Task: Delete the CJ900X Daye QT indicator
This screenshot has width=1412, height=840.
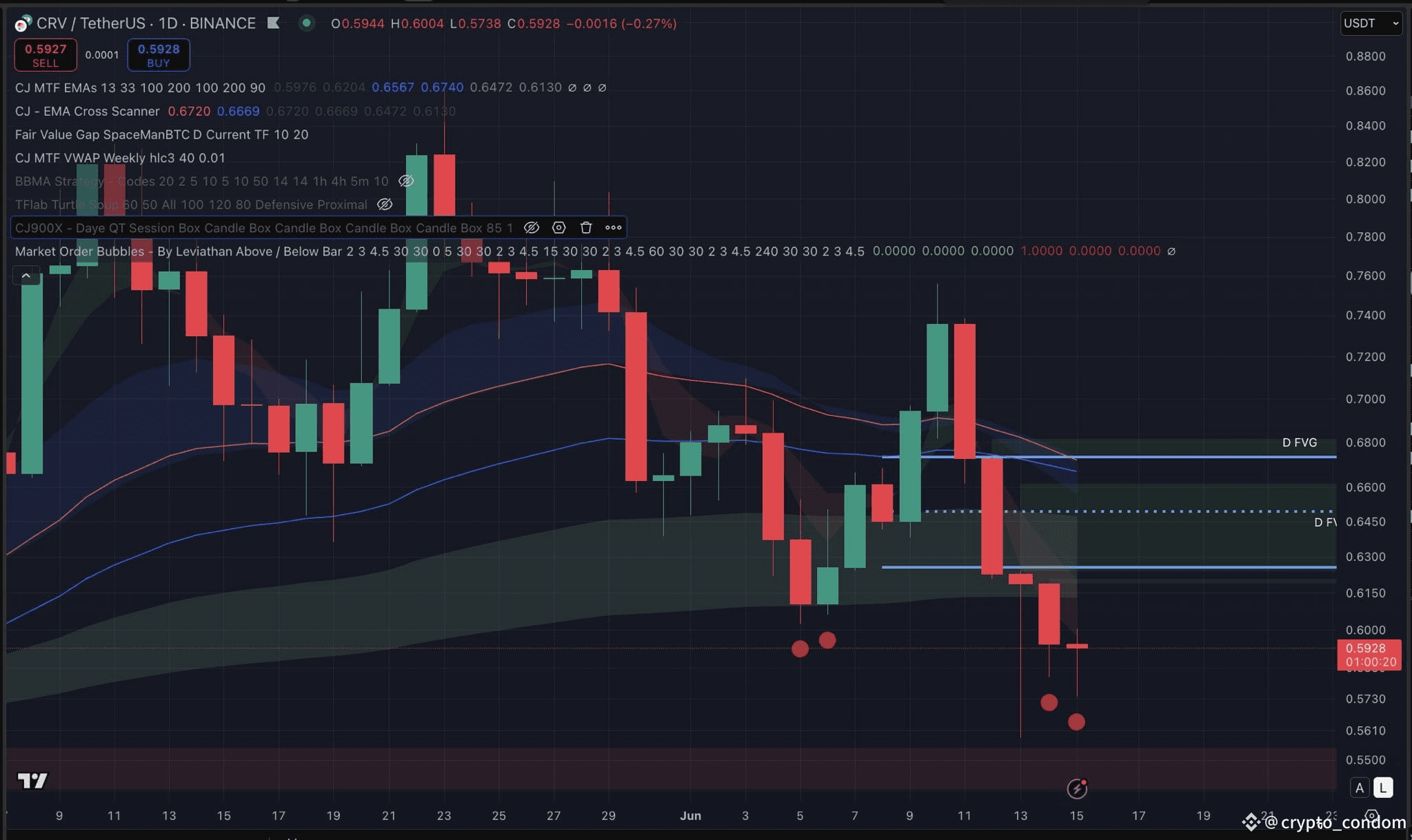Action: pyautogui.click(x=586, y=227)
